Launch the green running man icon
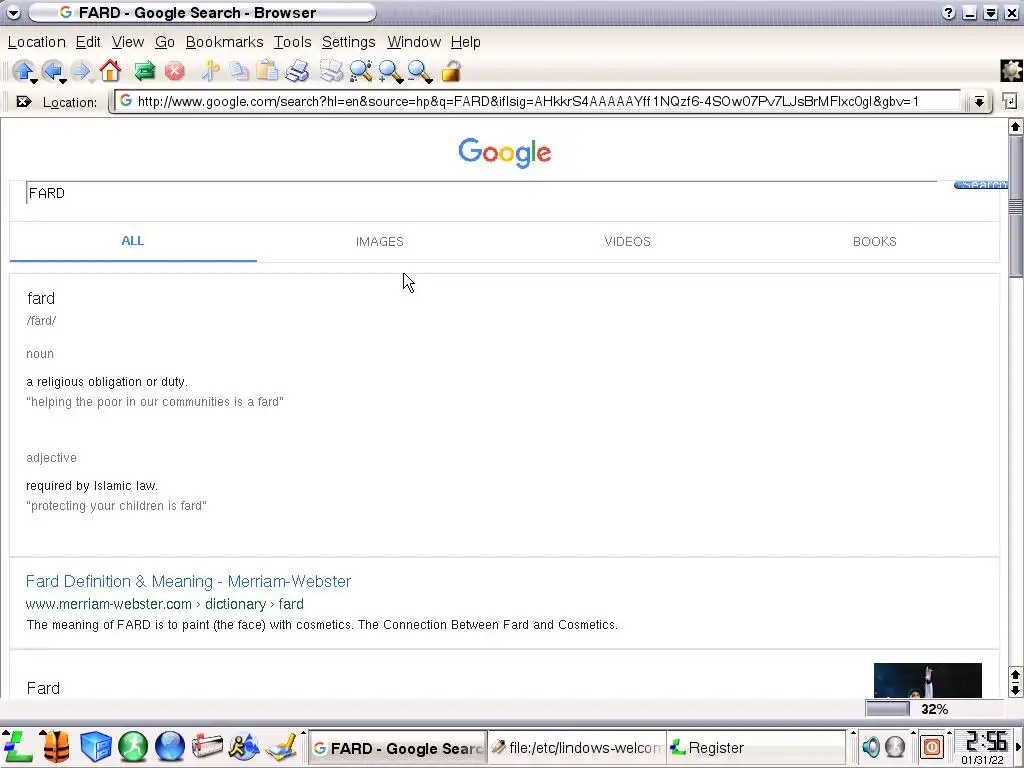 click(133, 746)
